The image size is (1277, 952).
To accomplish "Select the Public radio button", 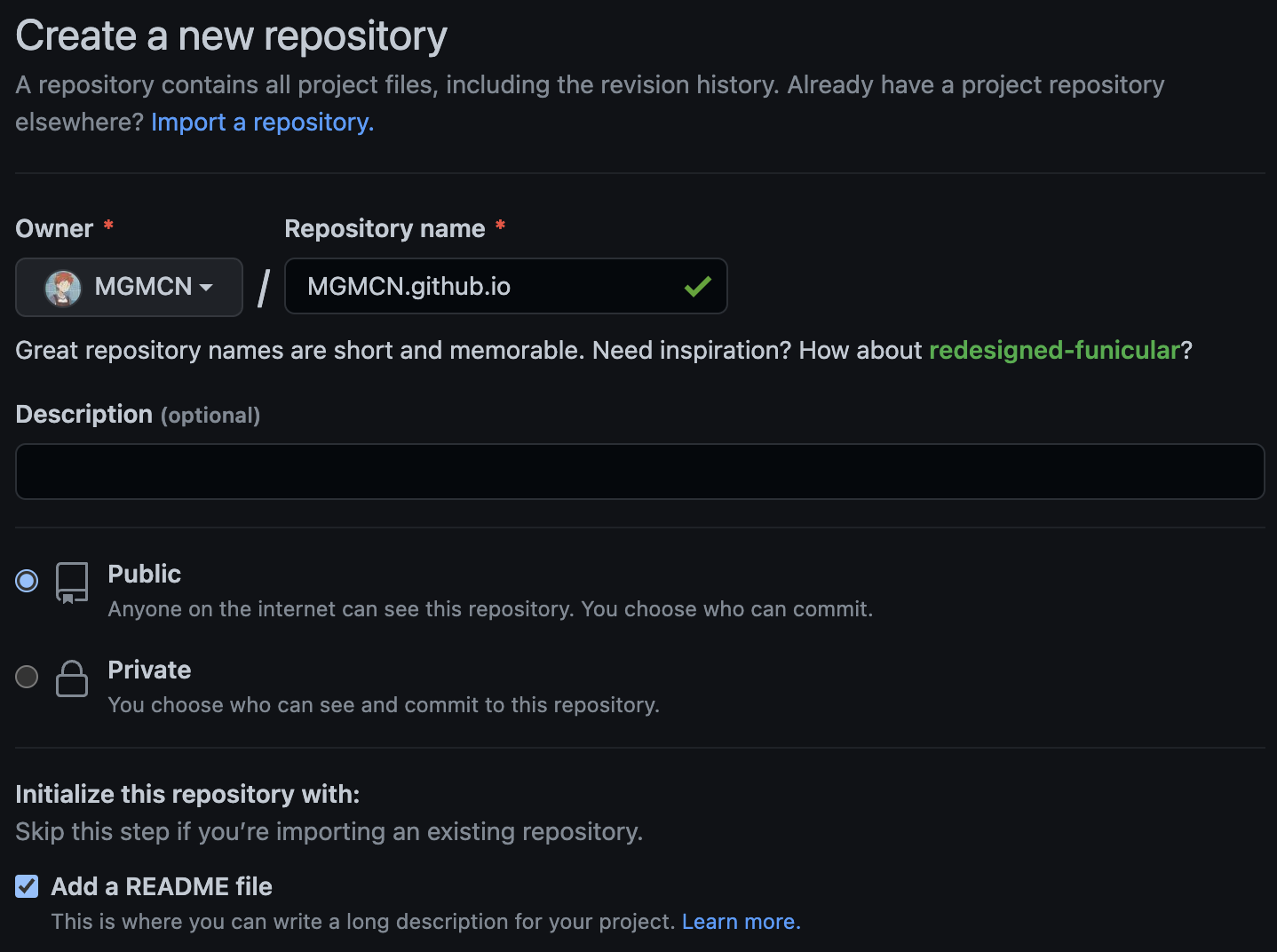I will coord(27,581).
